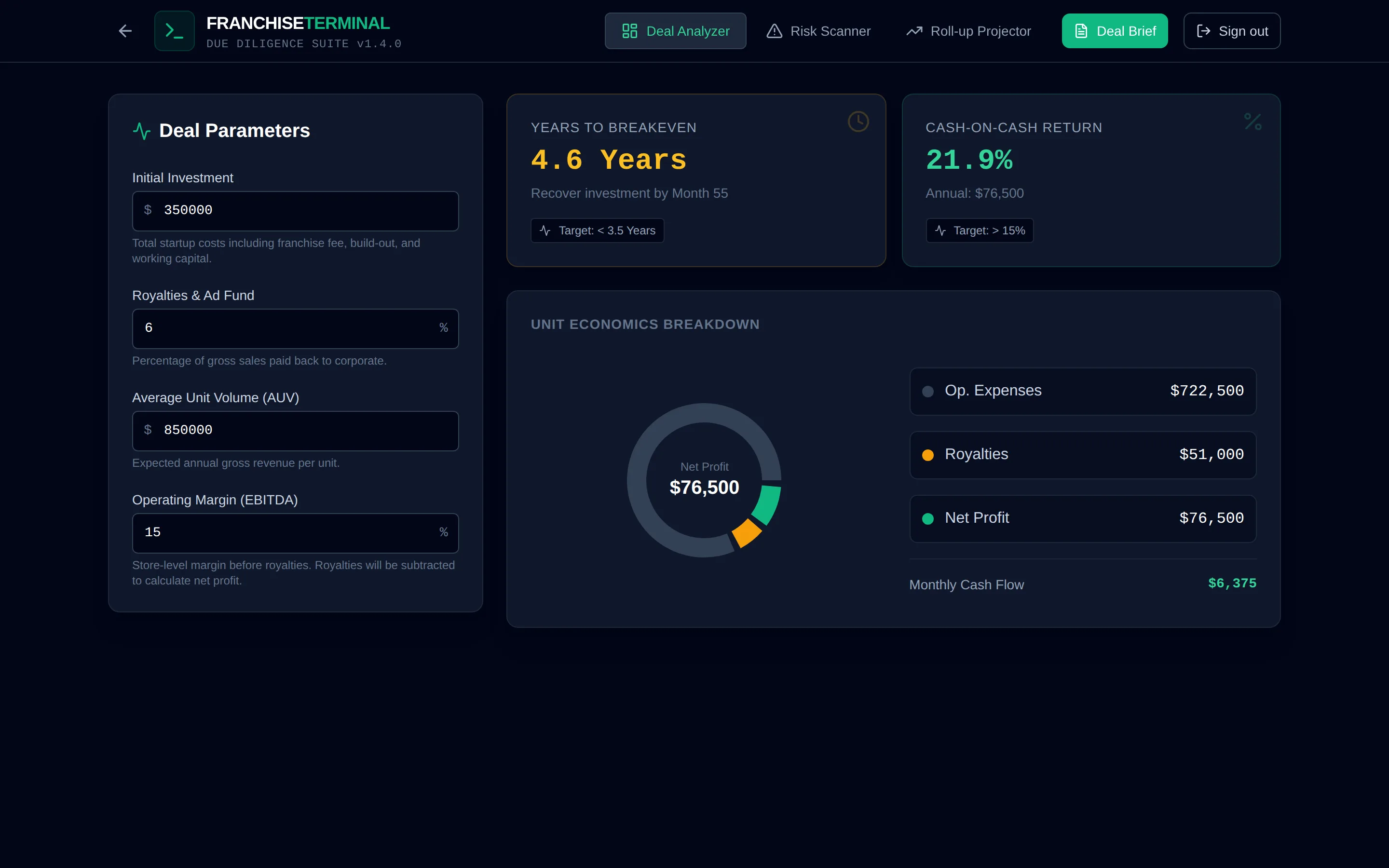Click the UNIT ECONOMICS BREAKDOWN heading
The height and width of the screenshot is (868, 1389).
tap(645, 325)
